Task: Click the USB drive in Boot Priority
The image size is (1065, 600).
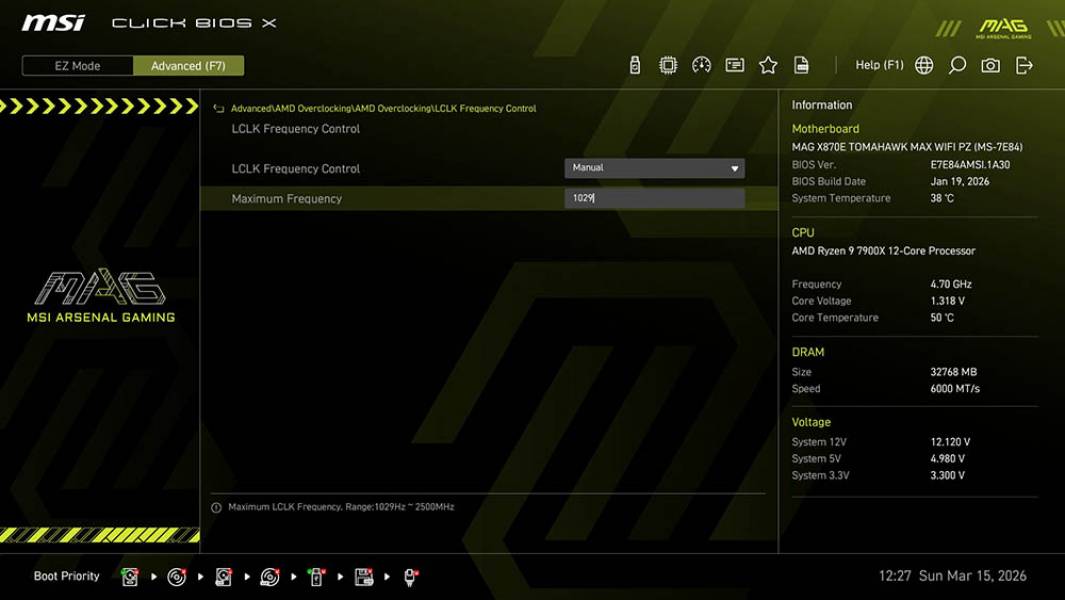Action: 315,576
